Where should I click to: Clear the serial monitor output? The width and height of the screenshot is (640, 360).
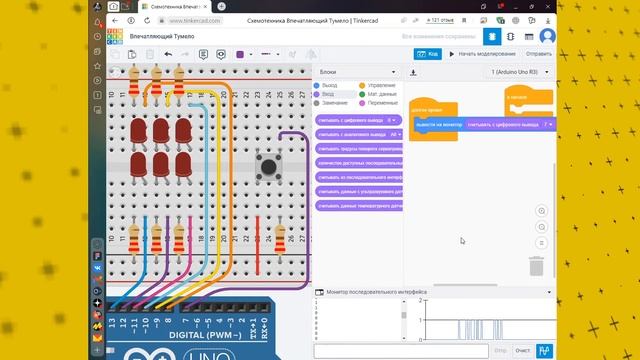point(522,351)
